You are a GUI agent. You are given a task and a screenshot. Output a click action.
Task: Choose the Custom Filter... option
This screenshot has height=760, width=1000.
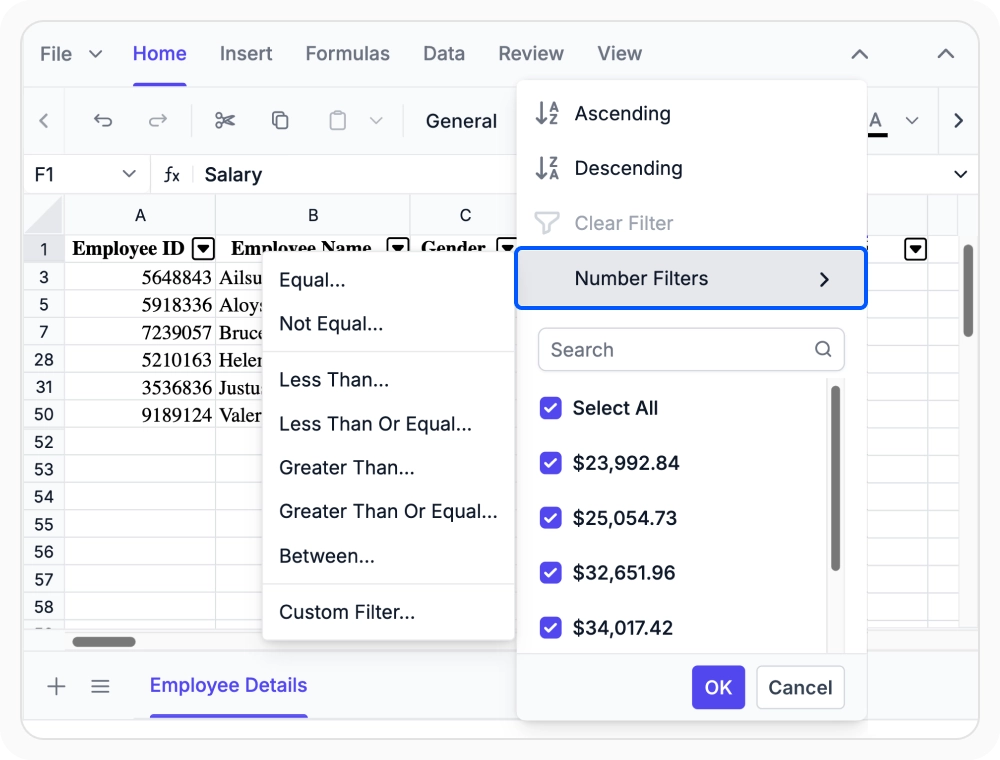(x=388, y=612)
